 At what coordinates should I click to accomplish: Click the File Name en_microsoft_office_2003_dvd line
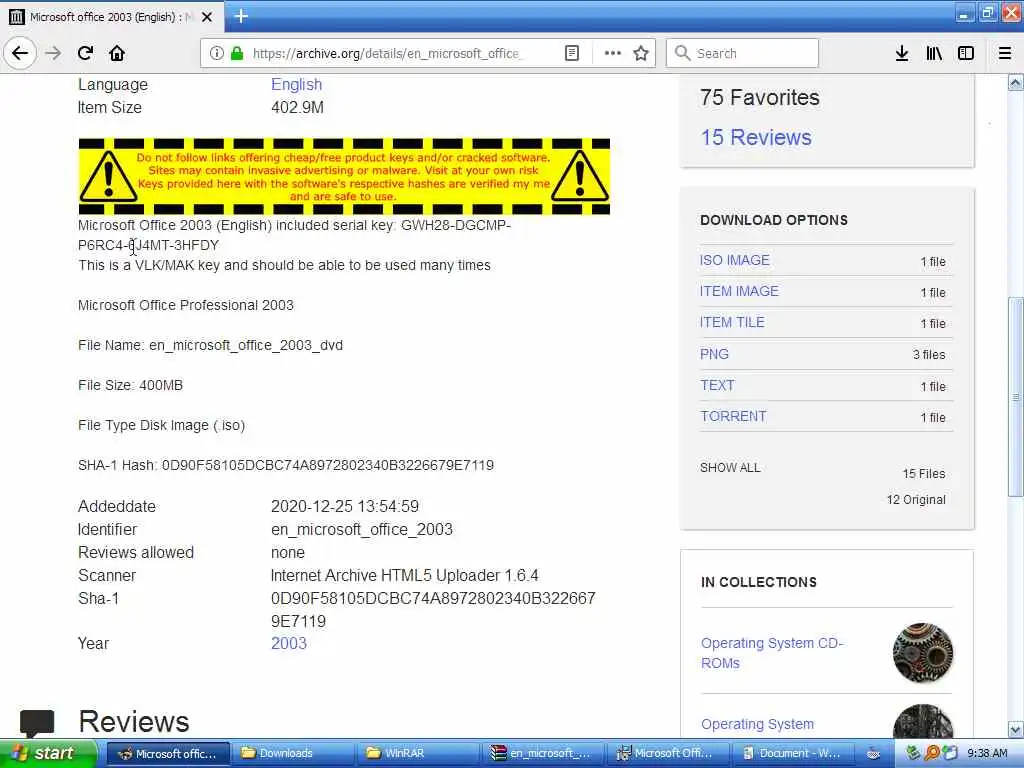pos(210,345)
